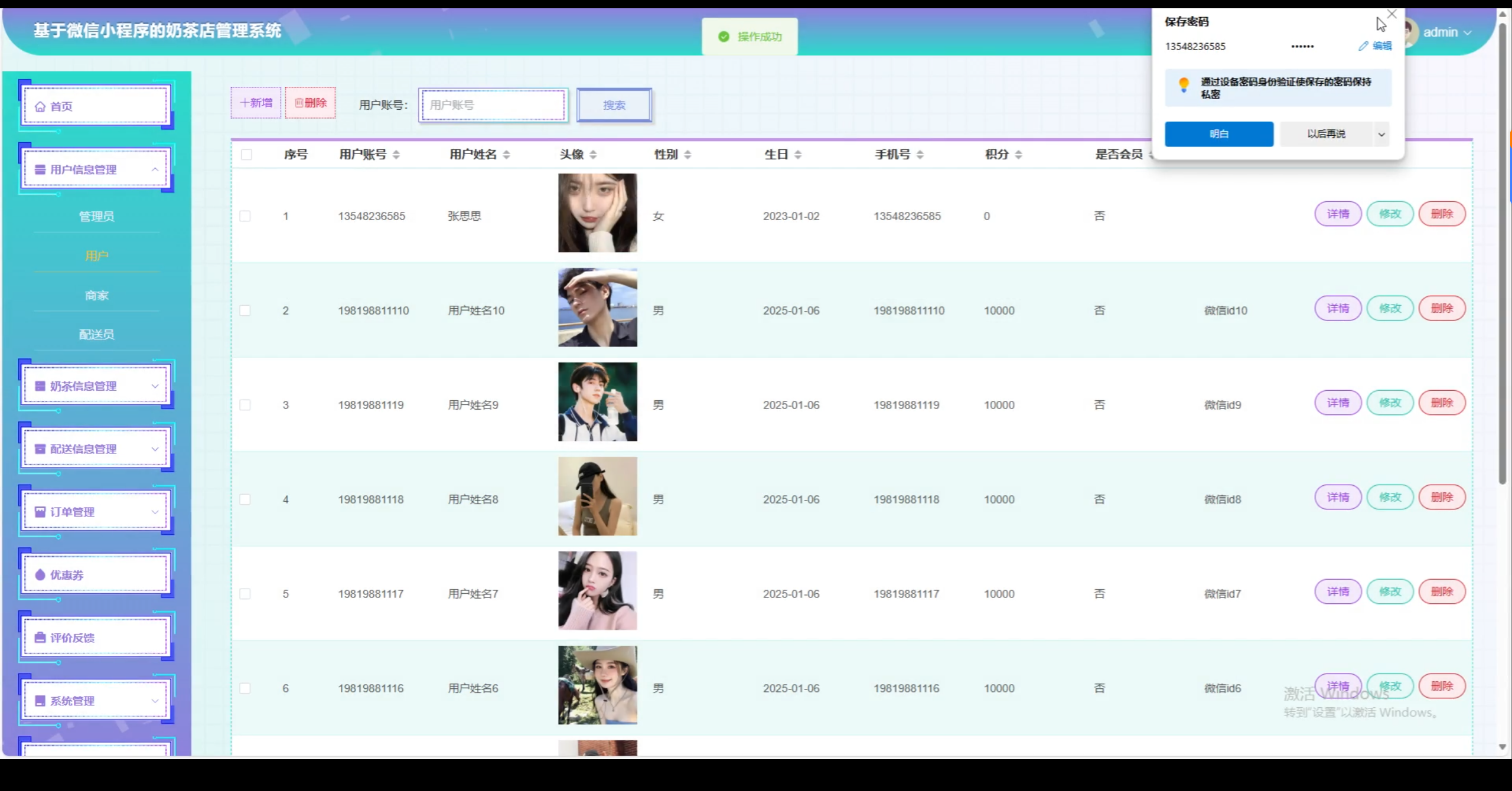Click the 优惠券 droplet icon in sidebar
Screen dimensions: 1512x791
pos(40,575)
